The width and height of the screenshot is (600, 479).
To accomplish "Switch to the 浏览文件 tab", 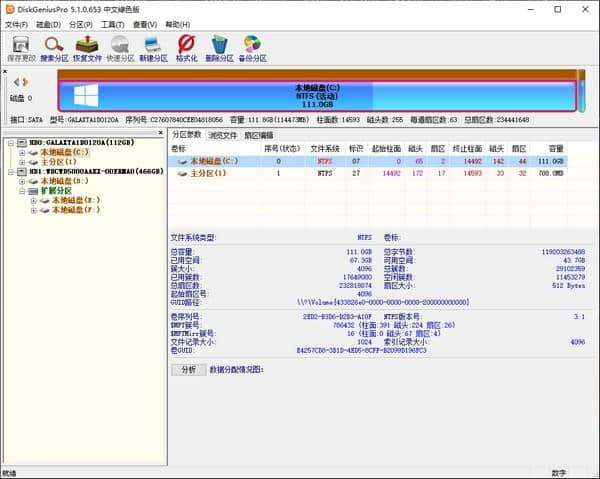I will click(223, 134).
